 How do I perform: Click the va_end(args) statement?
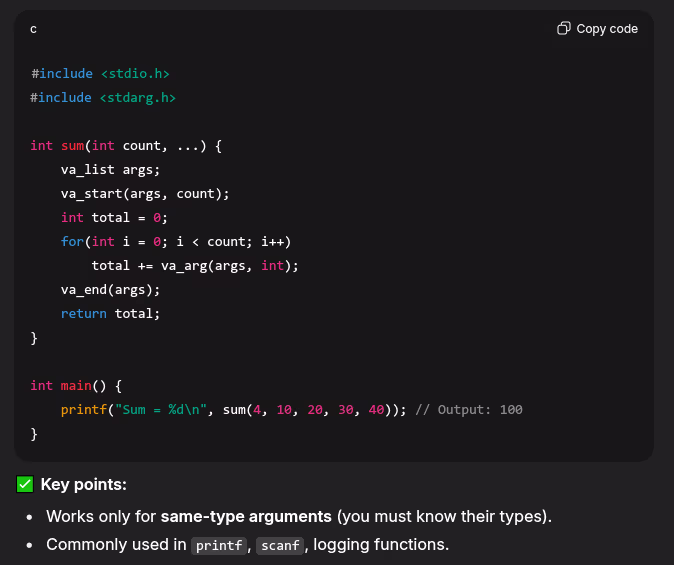(x=110, y=290)
